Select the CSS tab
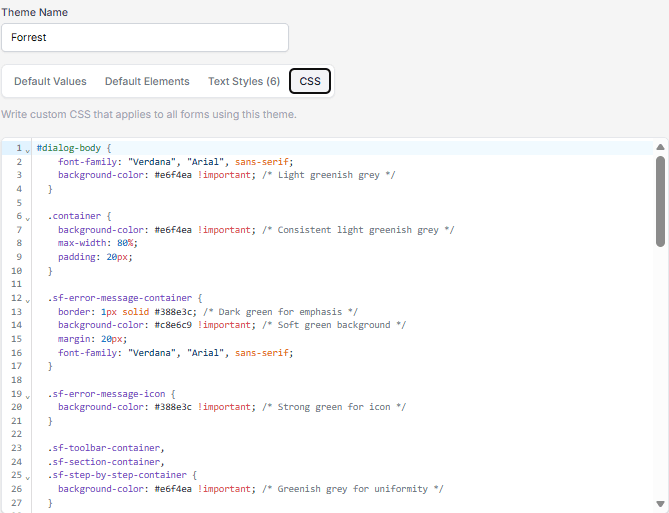Viewport: 669px width, 513px height. [310, 81]
